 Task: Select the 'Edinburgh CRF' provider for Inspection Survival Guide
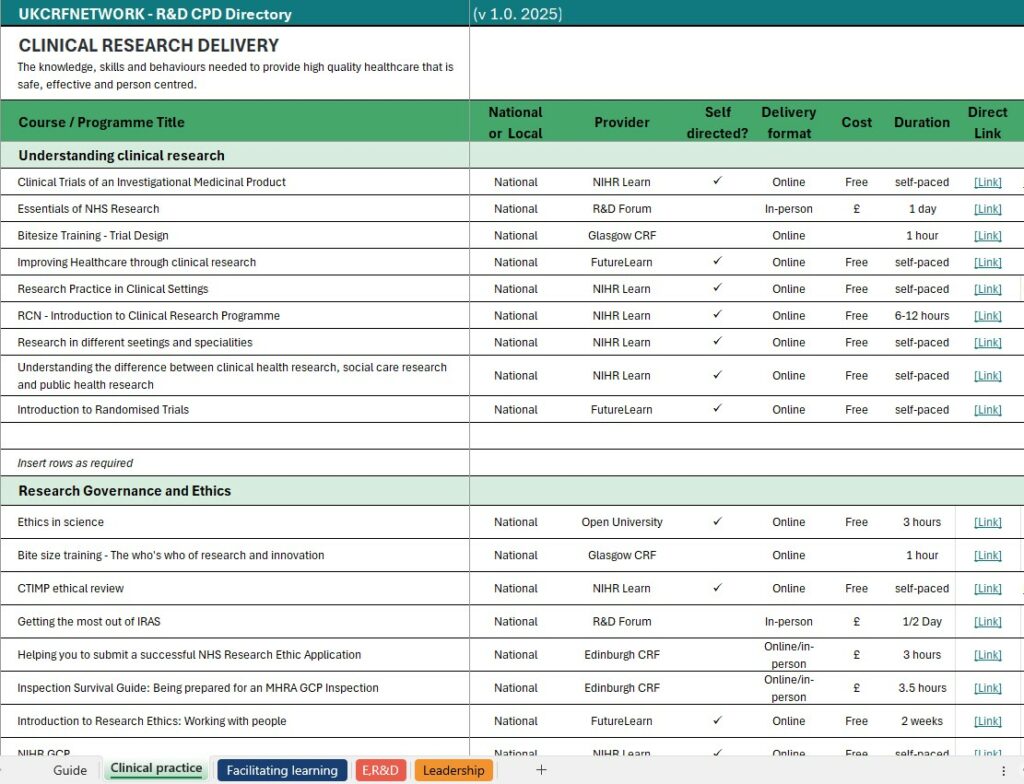point(622,689)
